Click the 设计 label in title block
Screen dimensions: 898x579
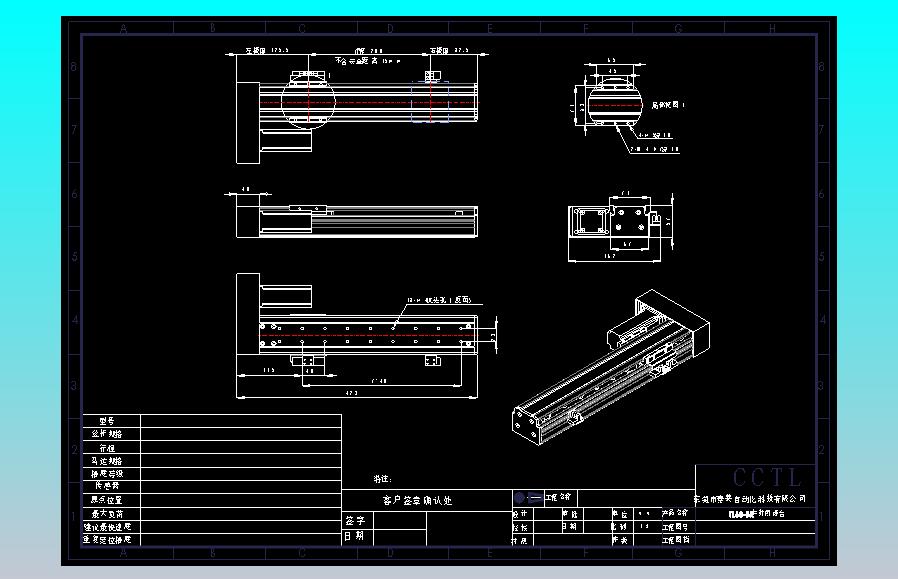tap(520, 514)
